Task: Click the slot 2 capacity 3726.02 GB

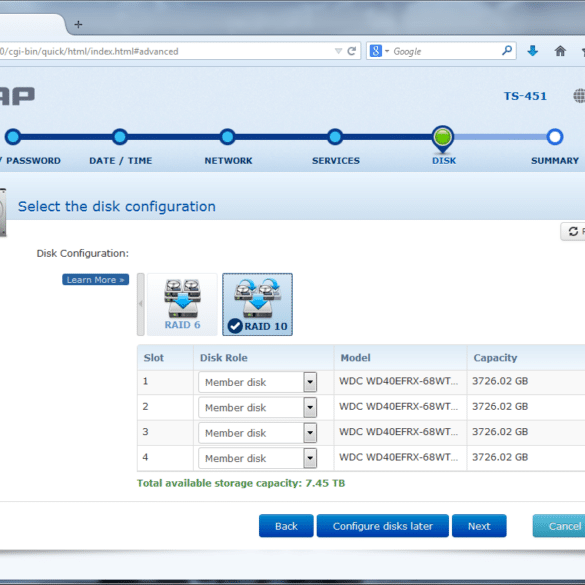Action: click(x=500, y=406)
